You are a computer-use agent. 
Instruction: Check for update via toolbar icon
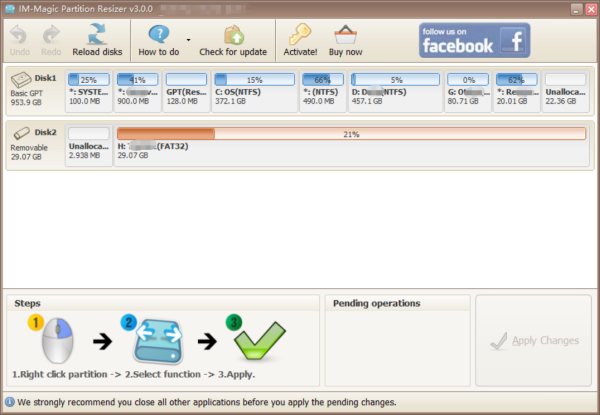[x=233, y=35]
